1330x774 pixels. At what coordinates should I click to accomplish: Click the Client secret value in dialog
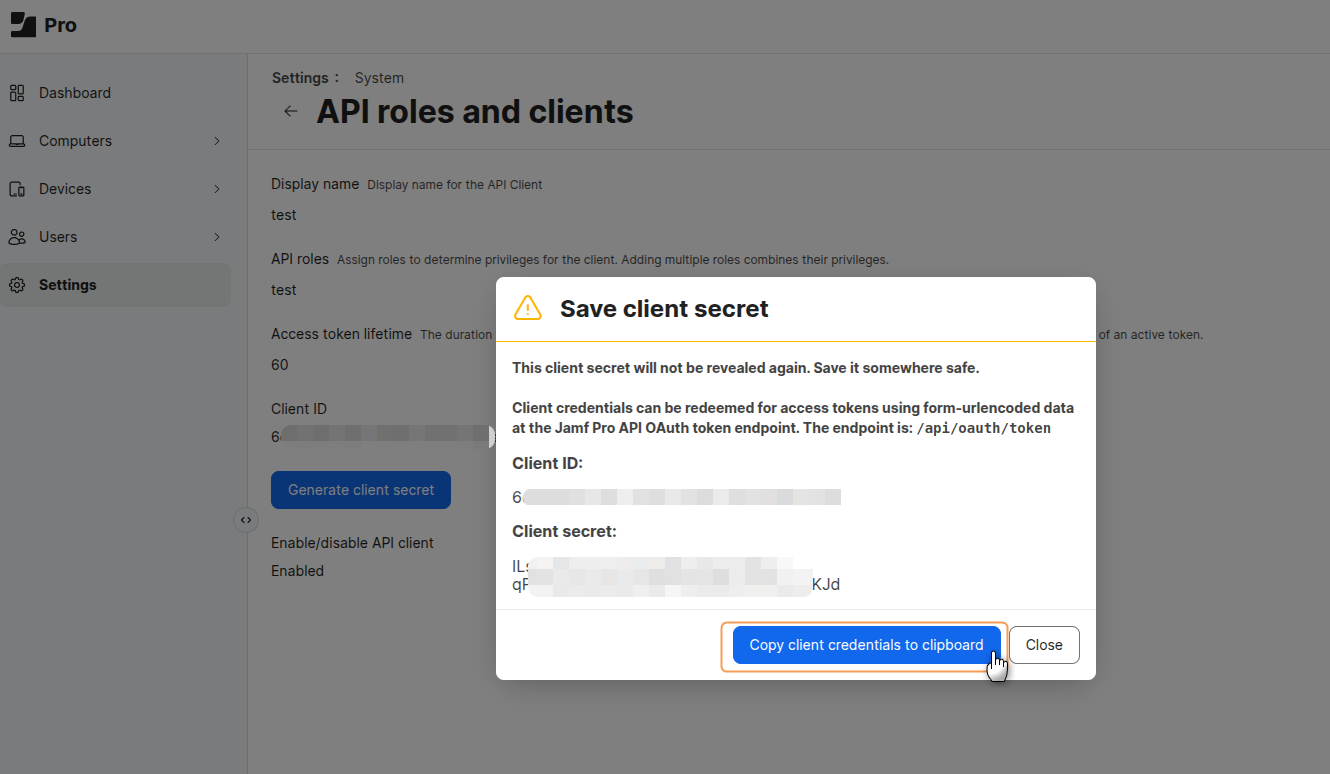(675, 575)
